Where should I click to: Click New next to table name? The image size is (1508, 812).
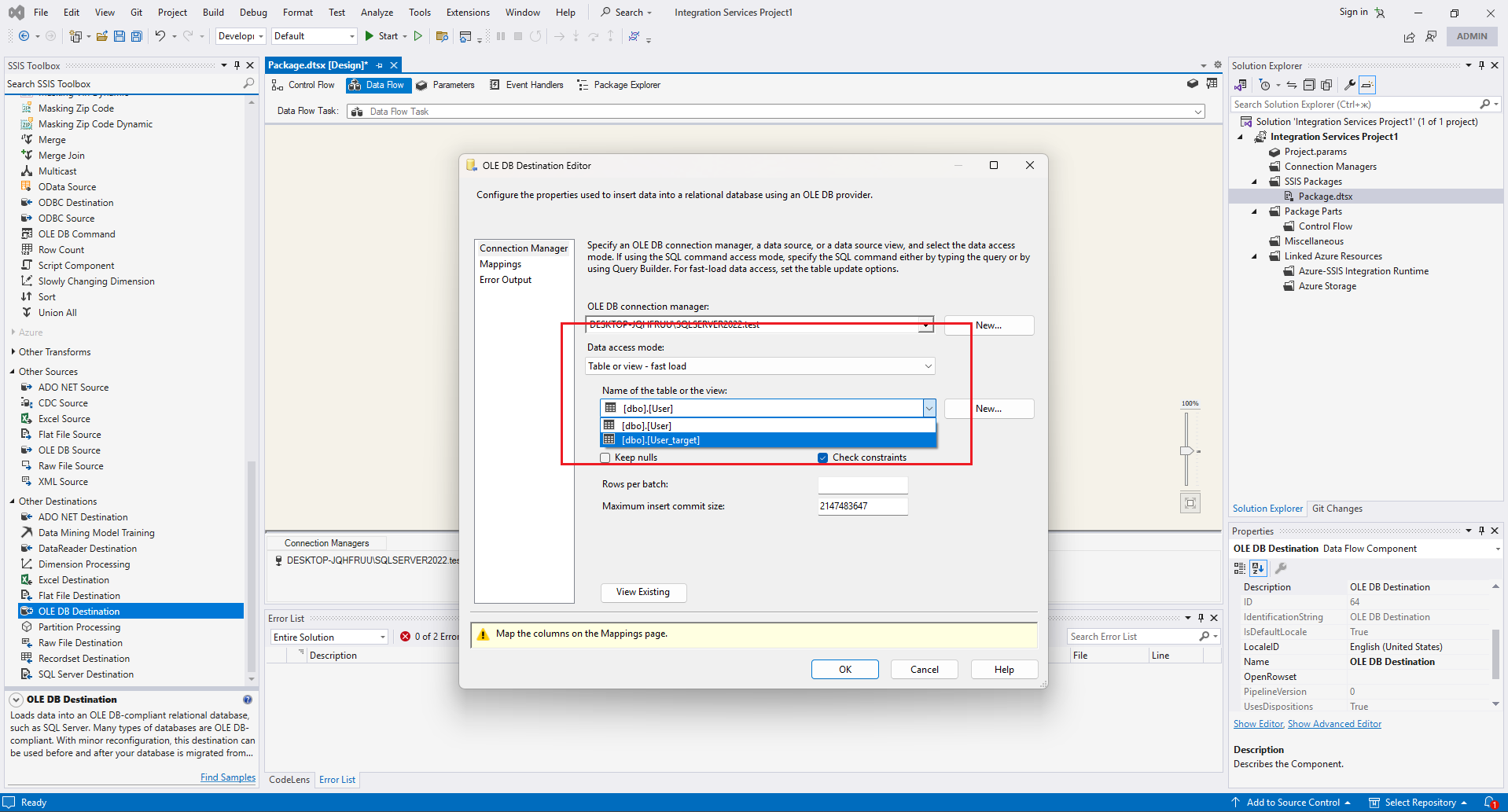tap(989, 409)
